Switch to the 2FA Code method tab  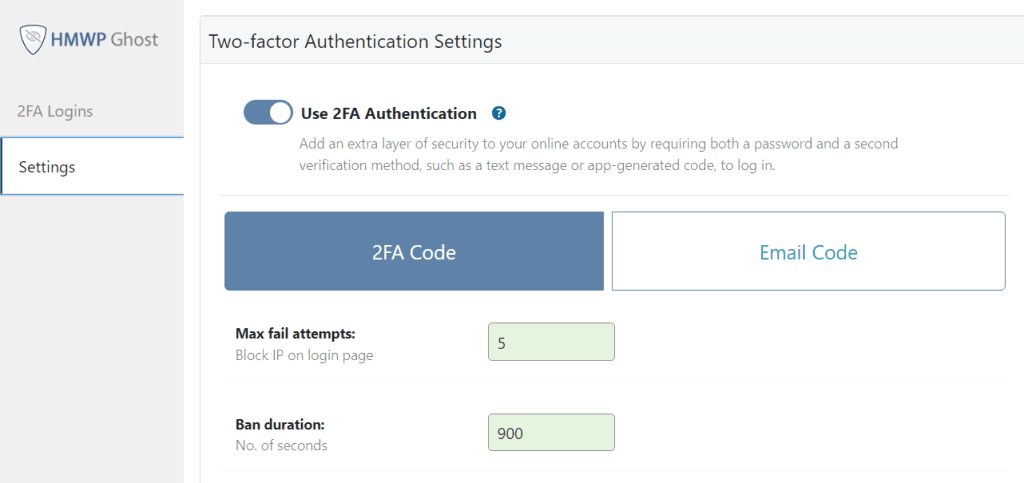pyautogui.click(x=414, y=252)
